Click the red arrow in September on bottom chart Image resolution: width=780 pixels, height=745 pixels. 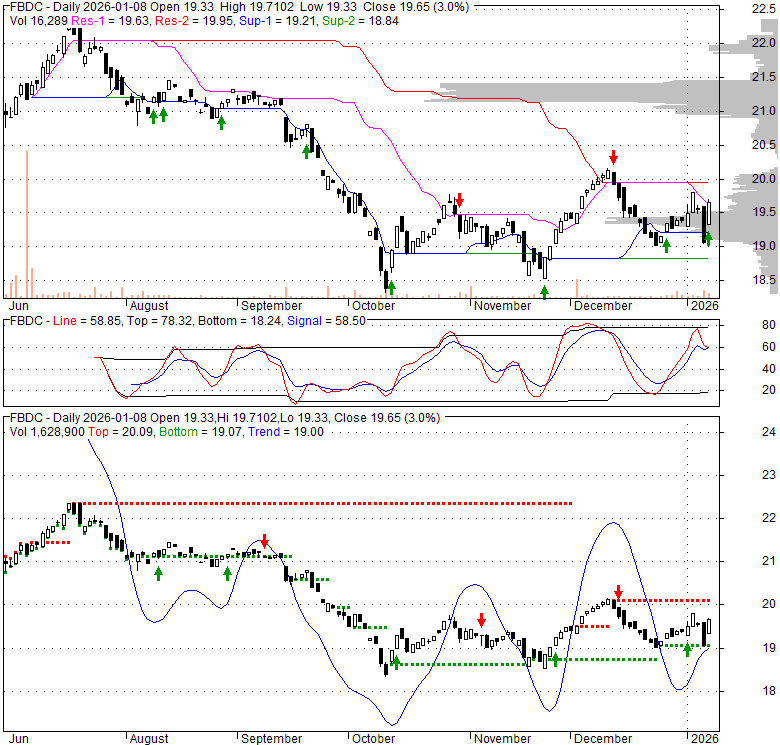pos(265,541)
